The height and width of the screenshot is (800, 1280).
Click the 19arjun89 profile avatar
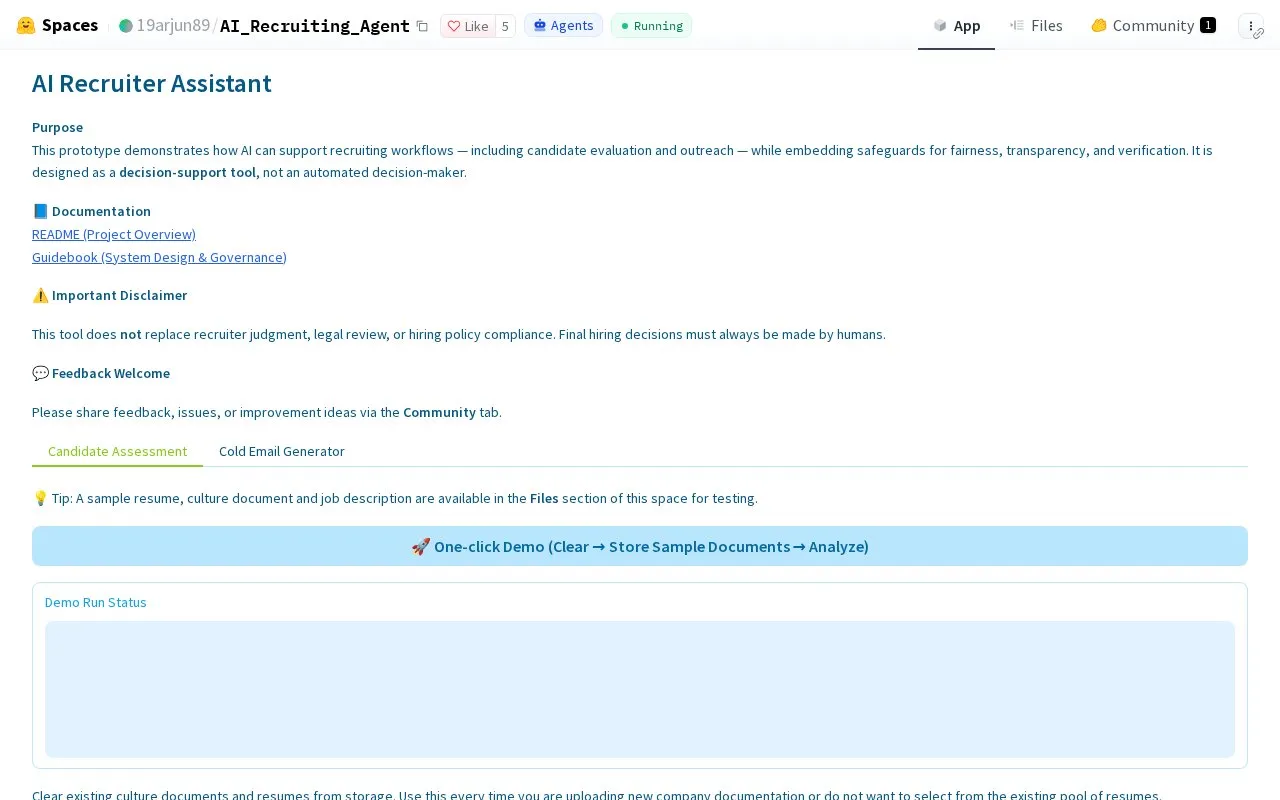tap(125, 26)
